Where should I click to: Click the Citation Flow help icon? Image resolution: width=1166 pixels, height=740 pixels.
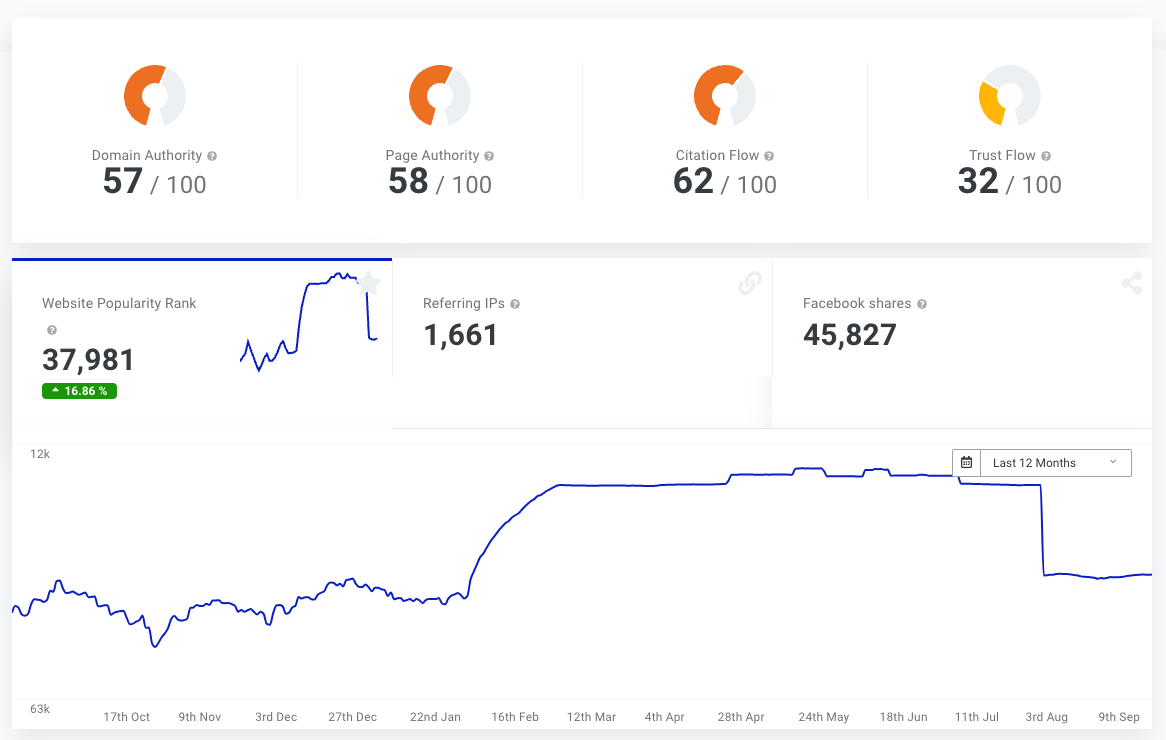point(769,156)
